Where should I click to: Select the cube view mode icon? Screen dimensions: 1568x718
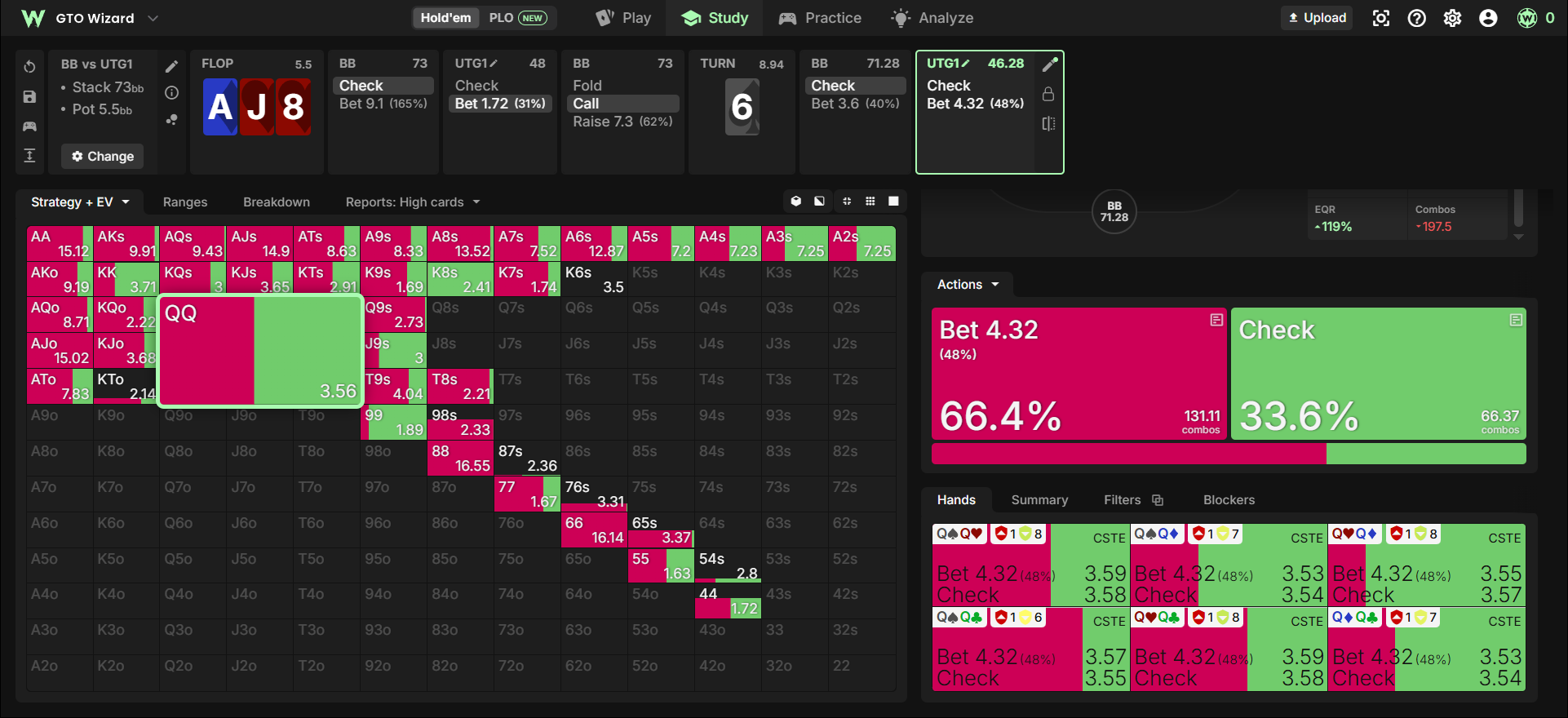point(796,201)
